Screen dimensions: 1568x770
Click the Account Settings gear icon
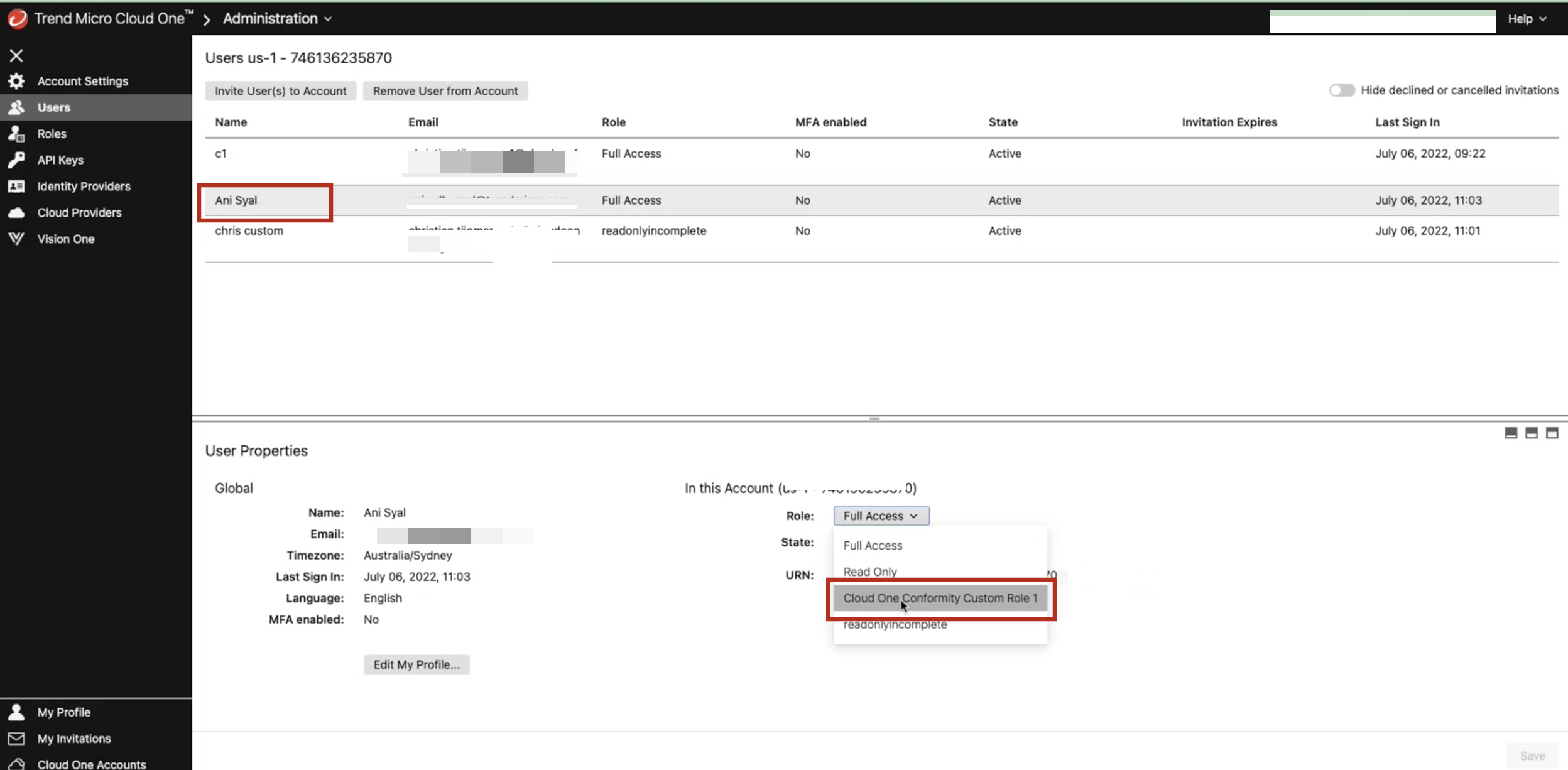pyautogui.click(x=16, y=81)
